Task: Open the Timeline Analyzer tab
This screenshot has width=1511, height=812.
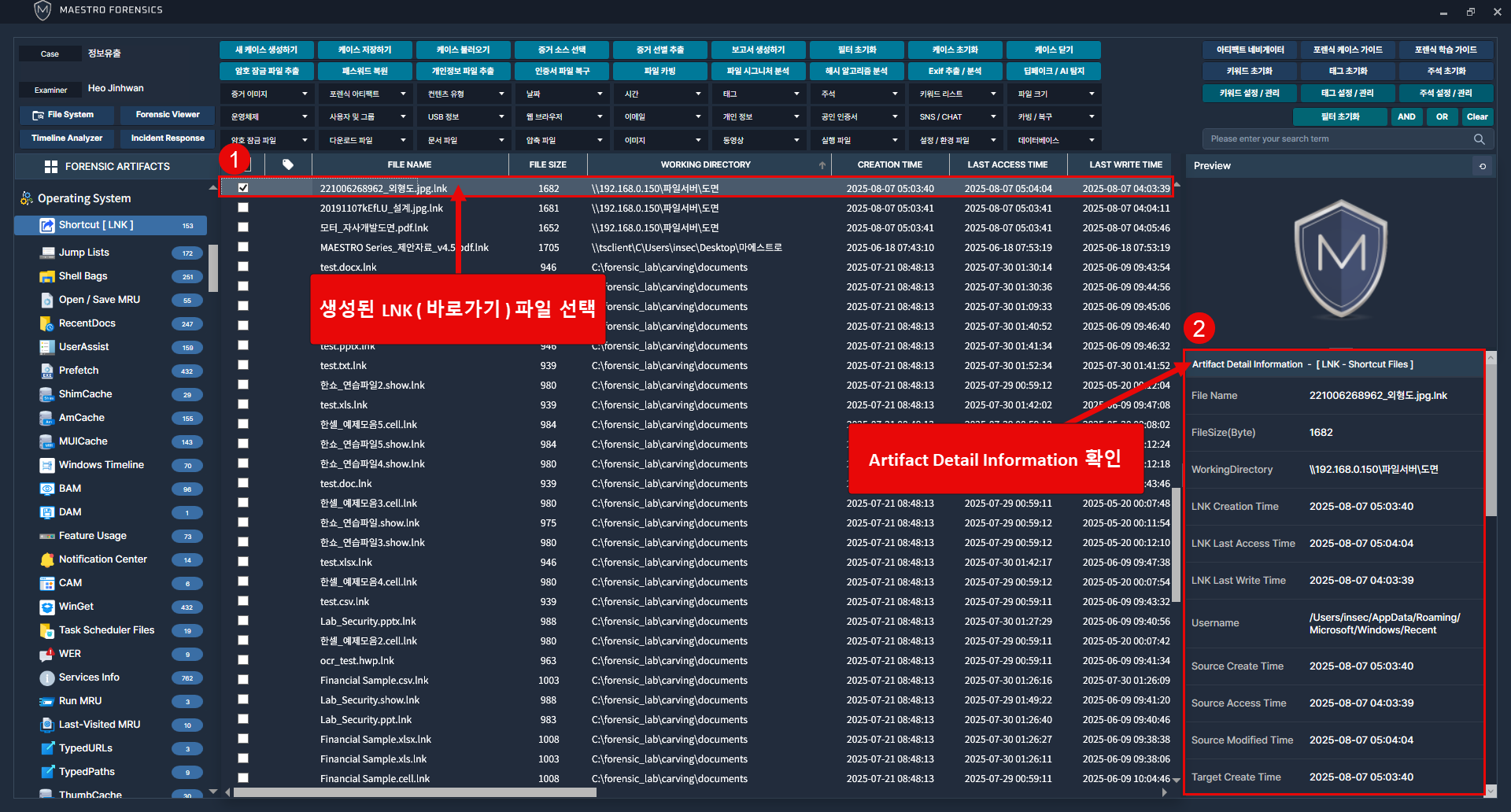Action: 67,138
